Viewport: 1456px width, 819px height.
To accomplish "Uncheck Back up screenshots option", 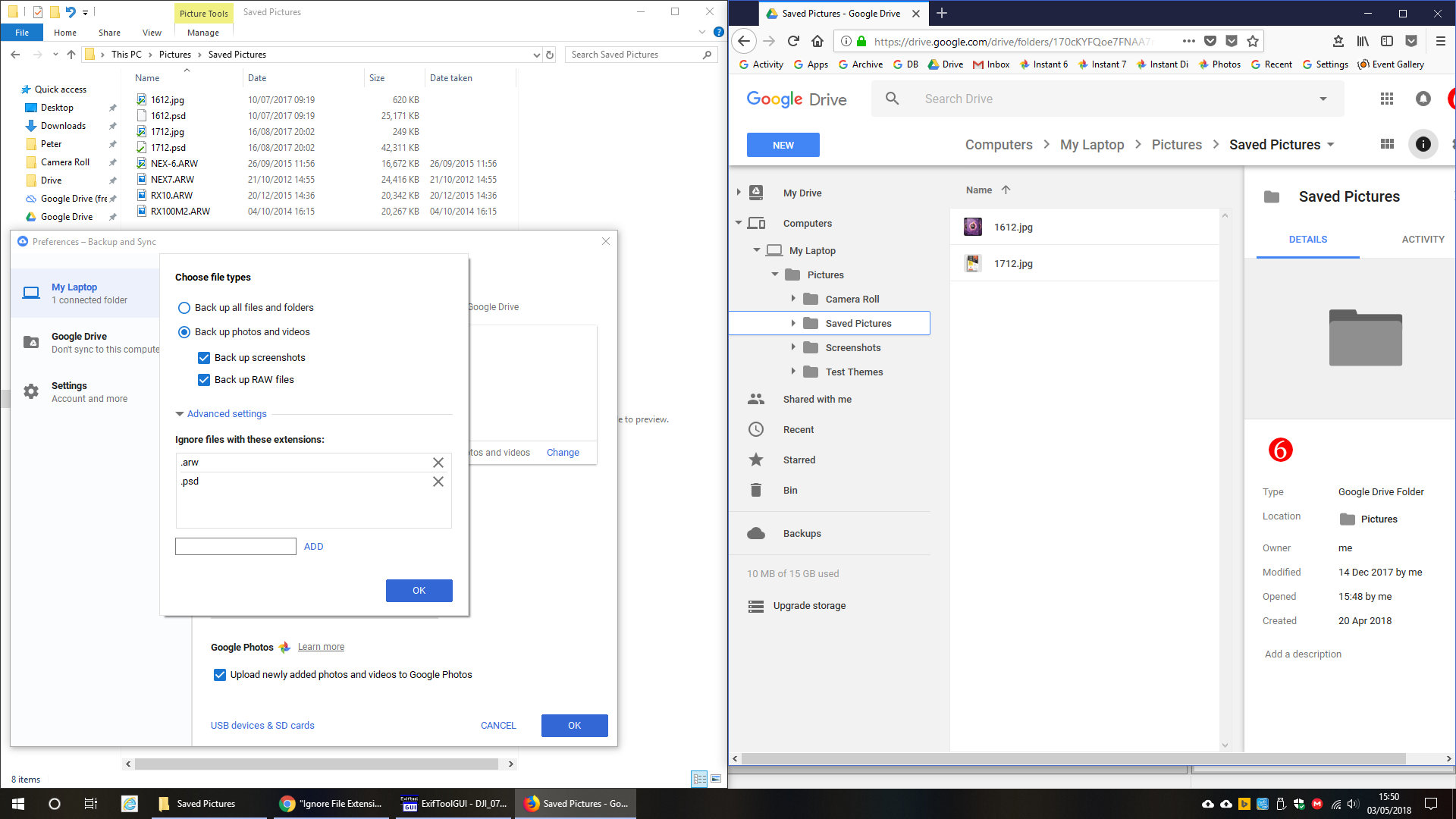I will point(204,358).
